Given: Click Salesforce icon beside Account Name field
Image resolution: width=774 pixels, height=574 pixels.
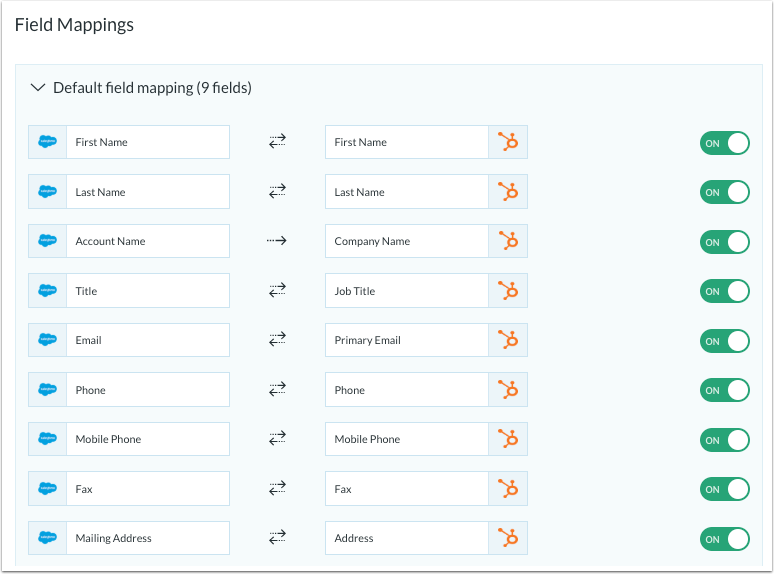Looking at the screenshot, I should [47, 241].
